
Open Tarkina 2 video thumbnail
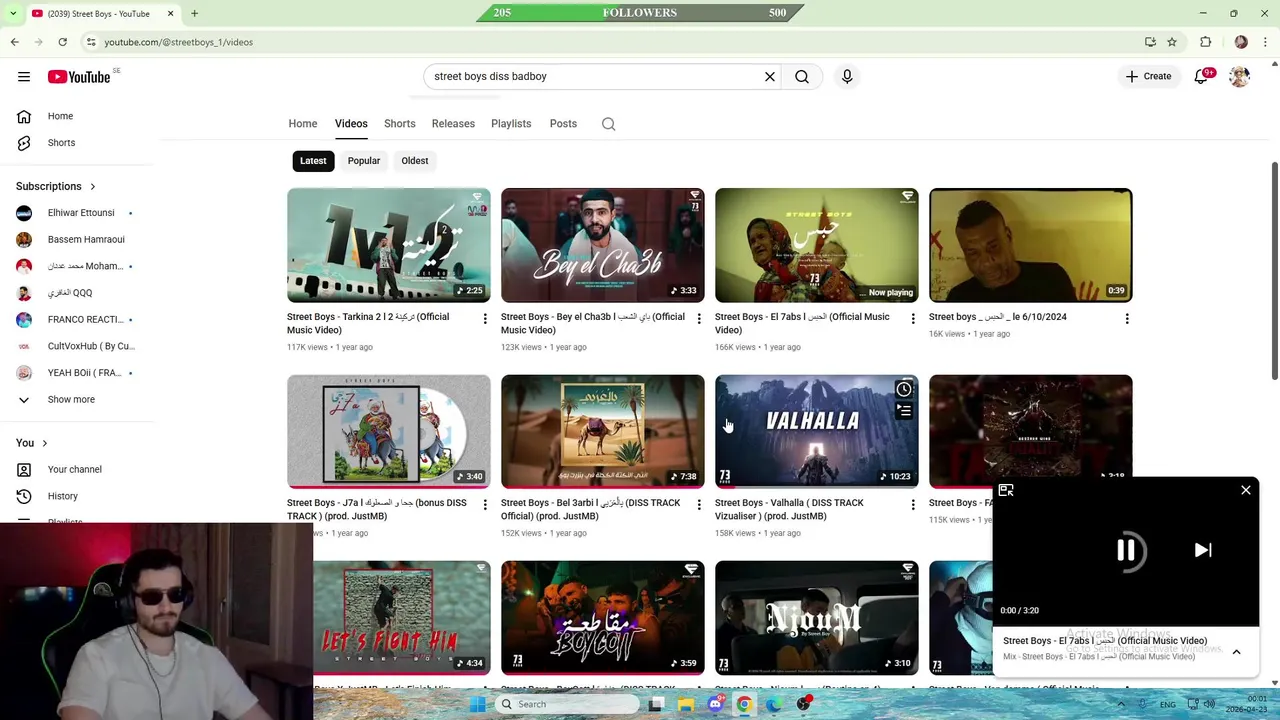(389, 245)
